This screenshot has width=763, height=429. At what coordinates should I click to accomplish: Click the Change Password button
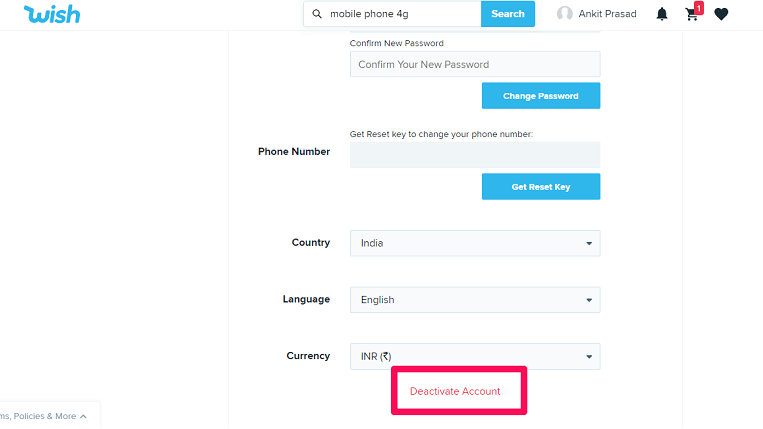[541, 96]
